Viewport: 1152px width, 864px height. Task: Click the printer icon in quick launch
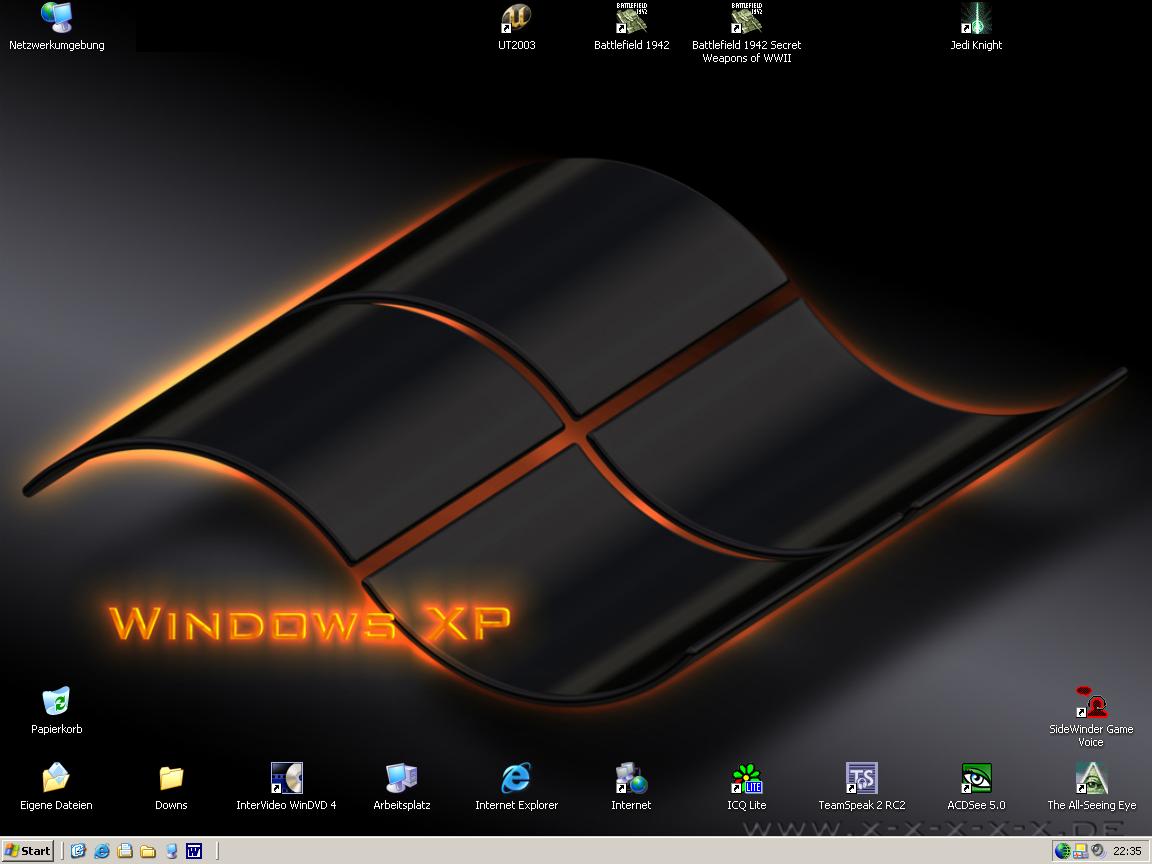125,851
